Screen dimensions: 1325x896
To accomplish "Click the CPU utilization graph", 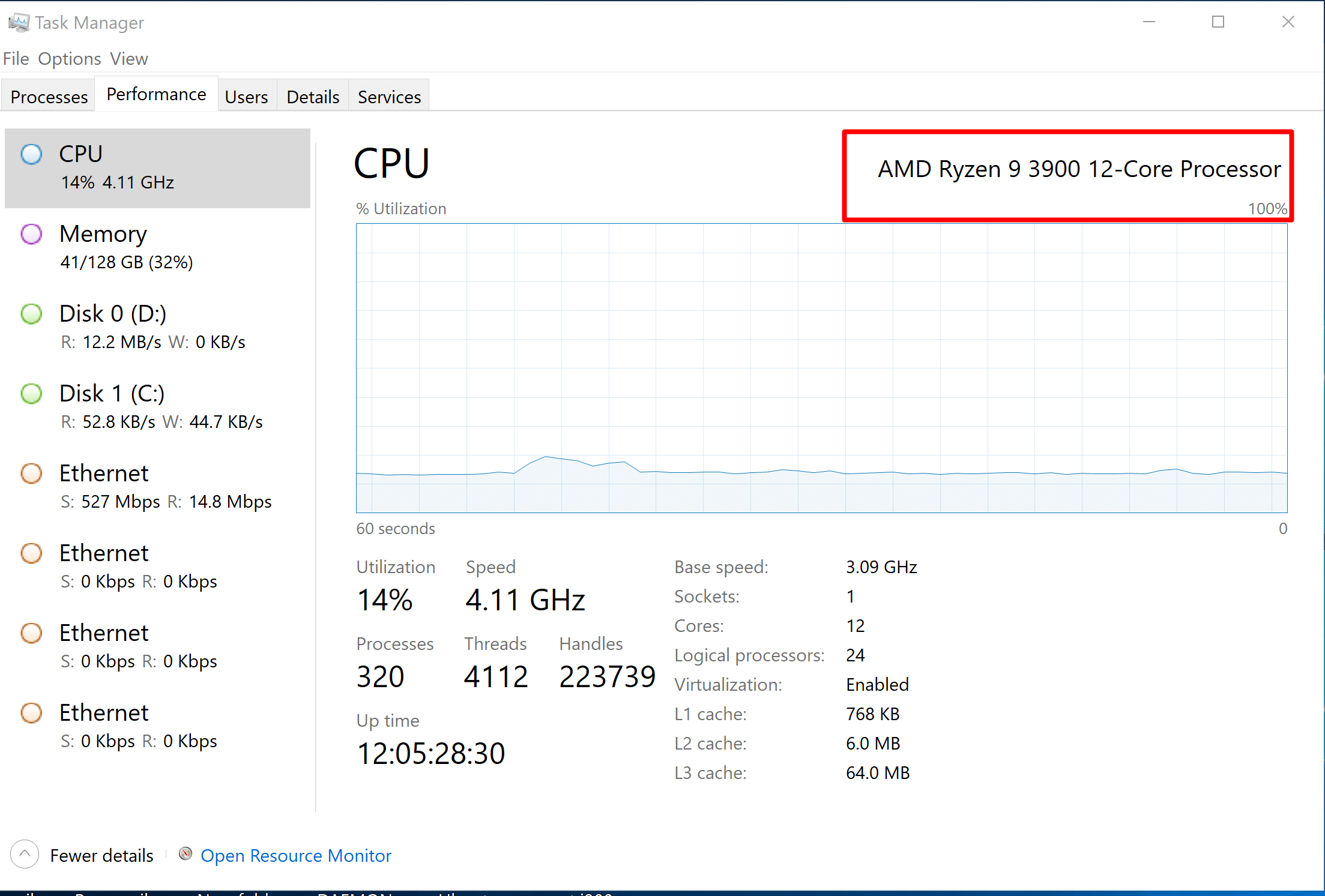I will click(821, 368).
